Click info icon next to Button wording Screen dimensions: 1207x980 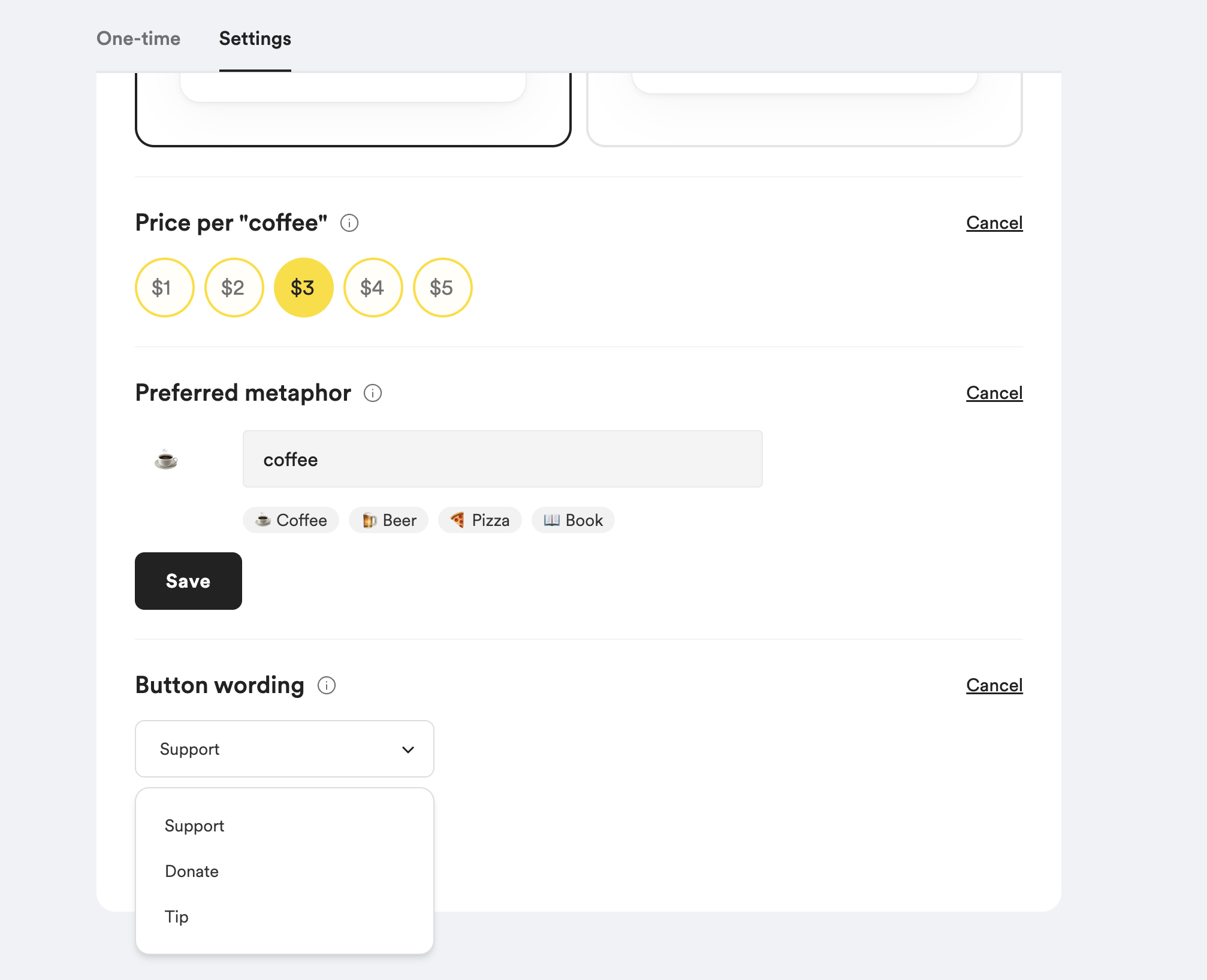pyautogui.click(x=327, y=685)
